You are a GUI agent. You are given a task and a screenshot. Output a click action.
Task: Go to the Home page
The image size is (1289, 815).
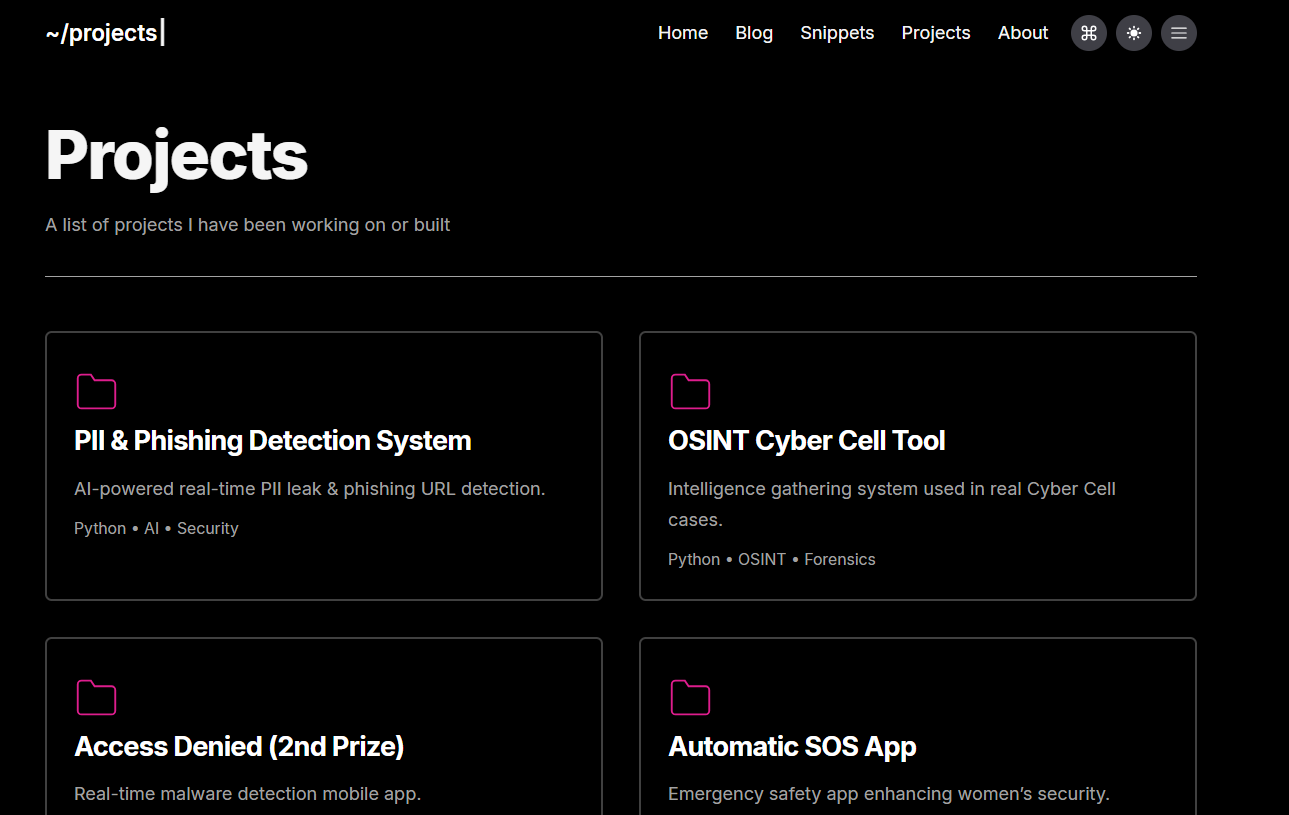point(683,33)
